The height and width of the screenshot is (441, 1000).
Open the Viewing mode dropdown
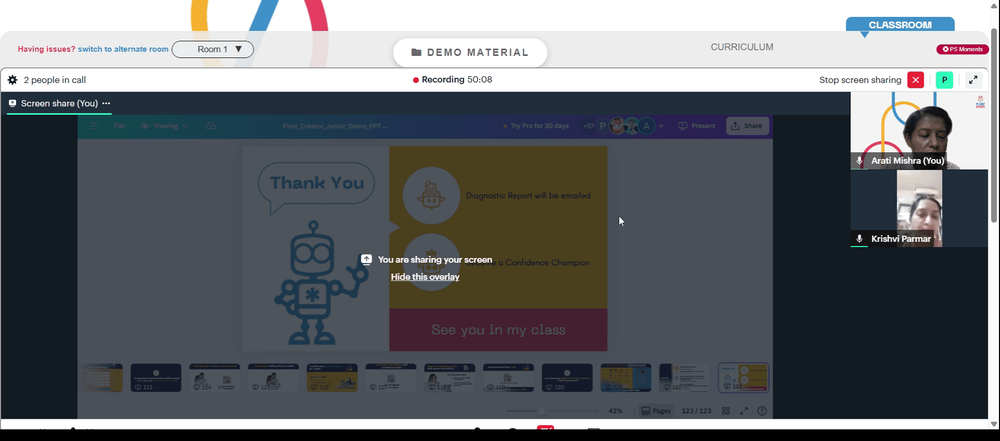(165, 126)
